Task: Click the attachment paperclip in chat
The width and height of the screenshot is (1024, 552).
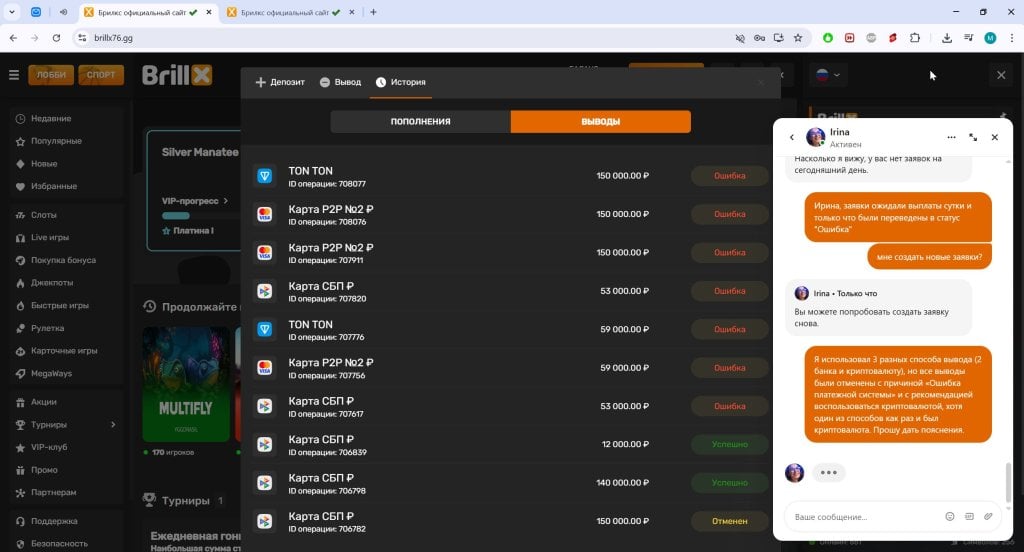Action: [988, 517]
